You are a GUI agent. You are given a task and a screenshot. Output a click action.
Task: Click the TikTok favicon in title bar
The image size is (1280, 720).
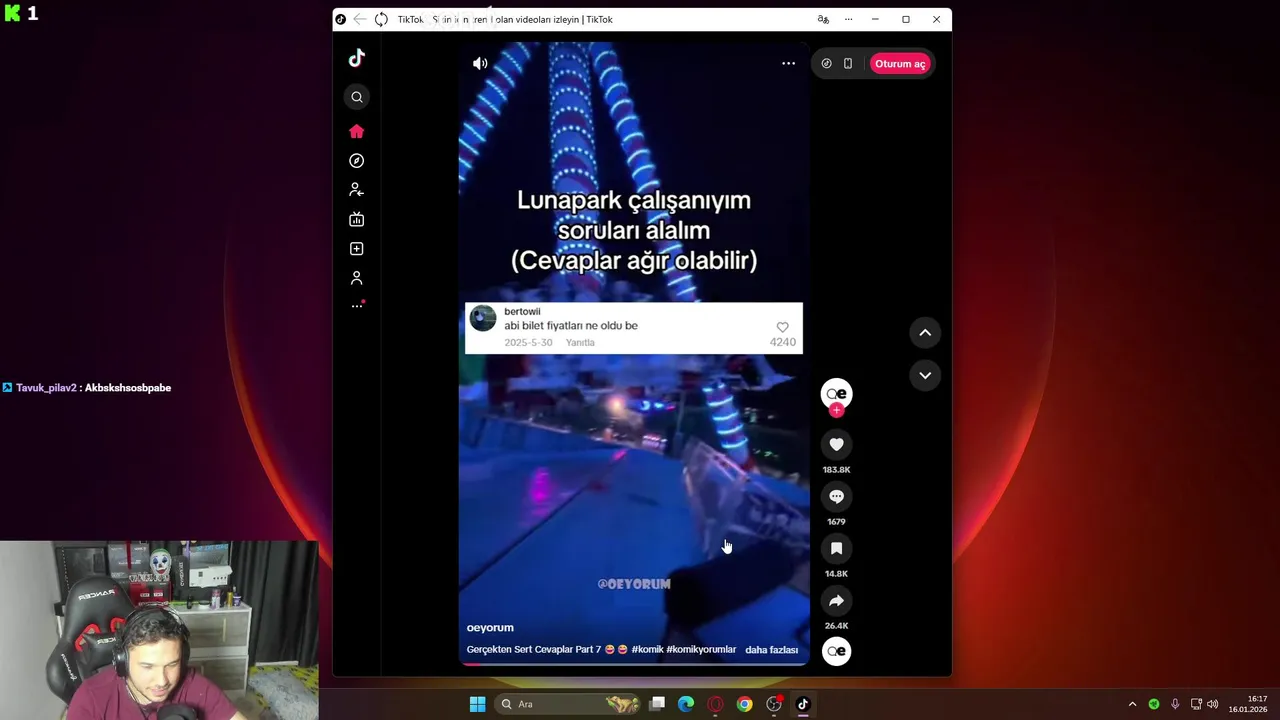(x=341, y=19)
